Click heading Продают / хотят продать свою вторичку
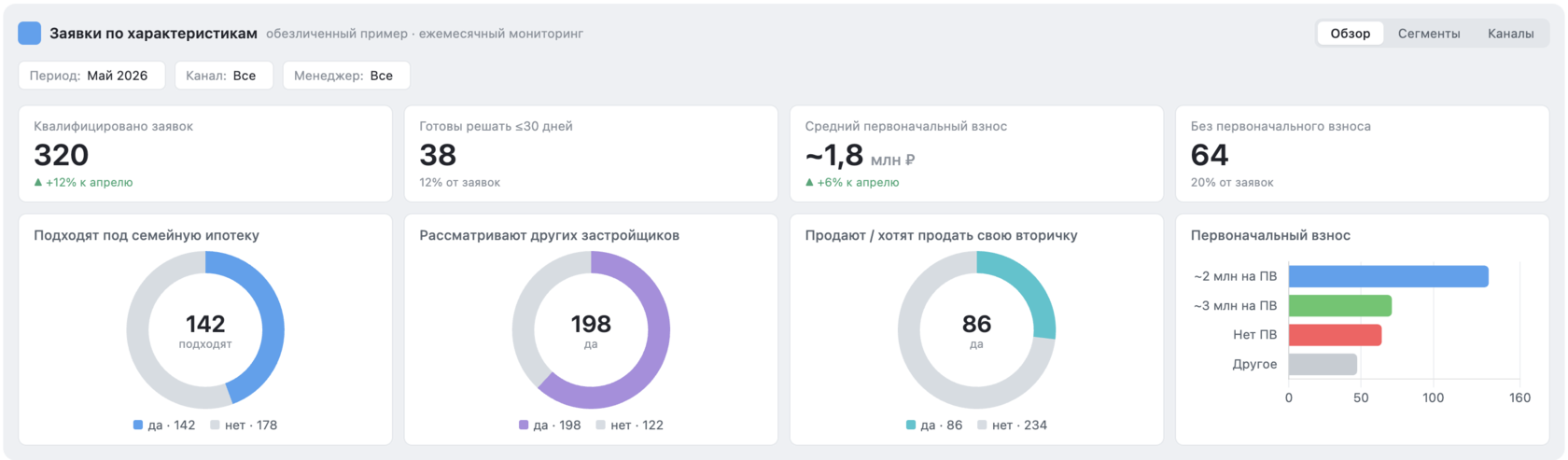1568x460 pixels. 941,235
